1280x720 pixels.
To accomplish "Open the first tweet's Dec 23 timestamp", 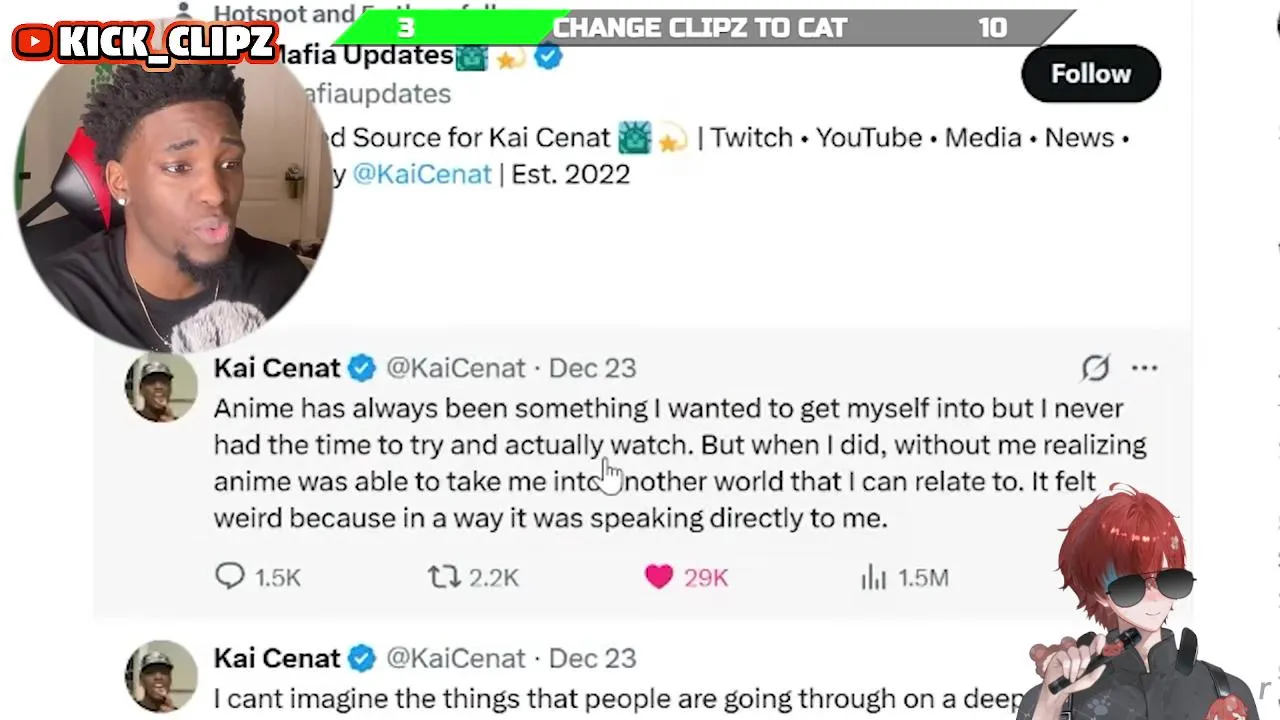I will tap(592, 368).
